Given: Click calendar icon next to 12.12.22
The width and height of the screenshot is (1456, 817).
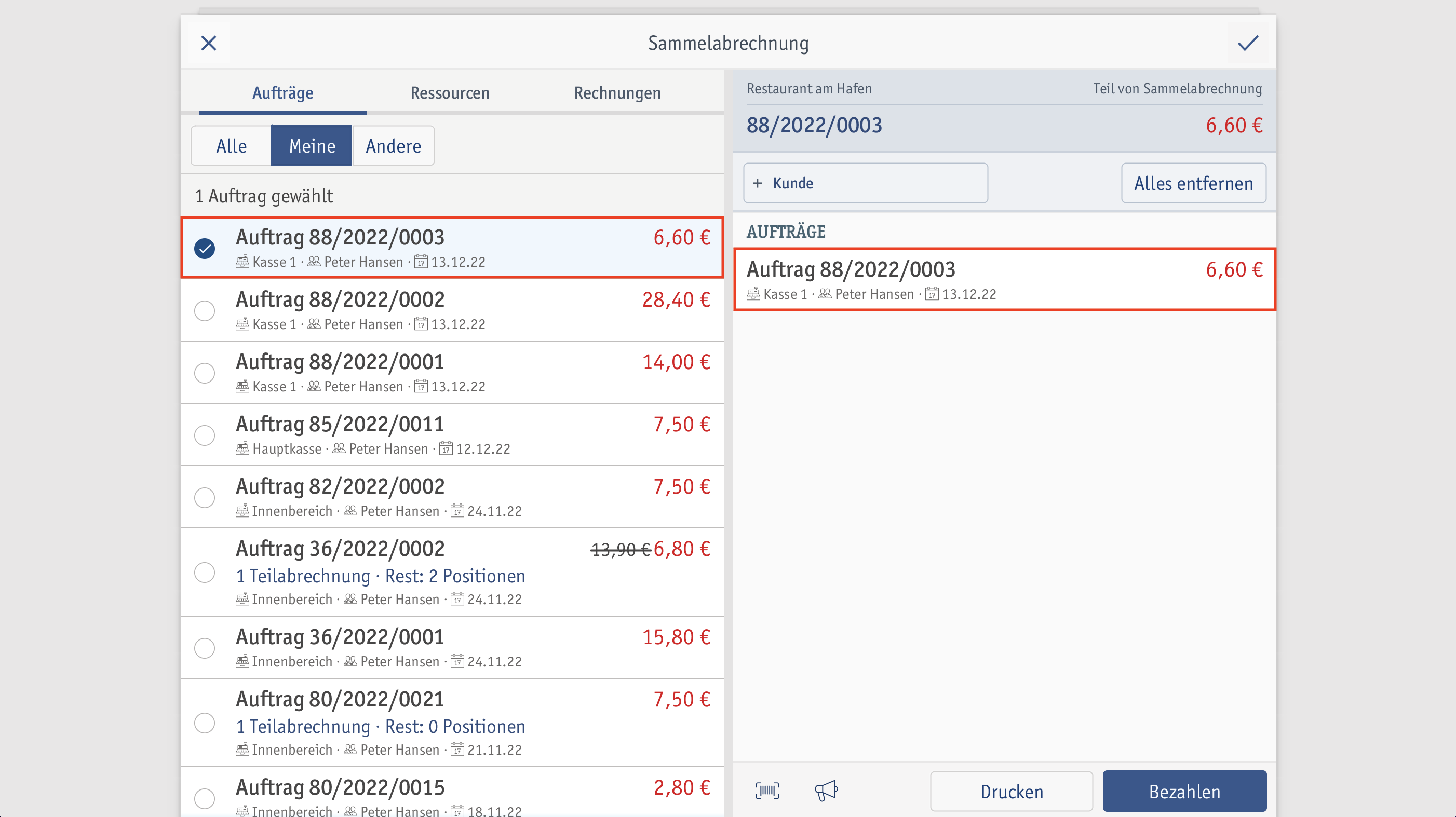Looking at the screenshot, I should click(446, 448).
